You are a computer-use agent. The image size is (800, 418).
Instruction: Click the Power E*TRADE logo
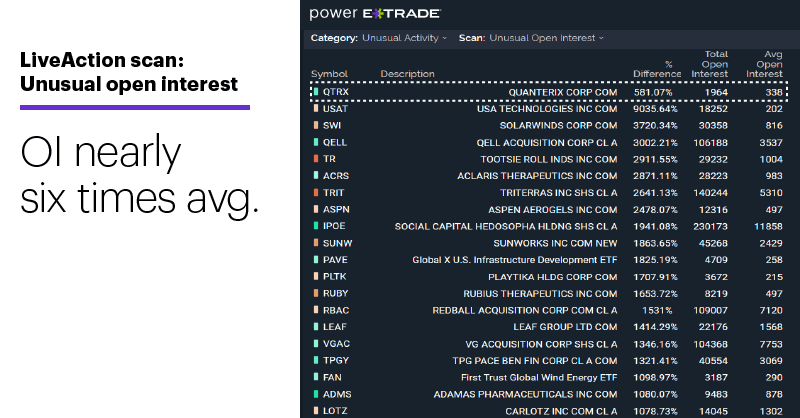[x=375, y=14]
